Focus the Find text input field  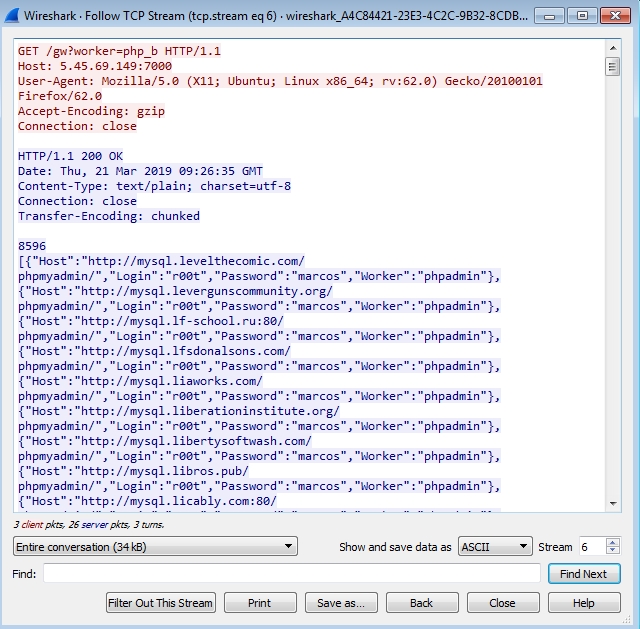click(292, 574)
